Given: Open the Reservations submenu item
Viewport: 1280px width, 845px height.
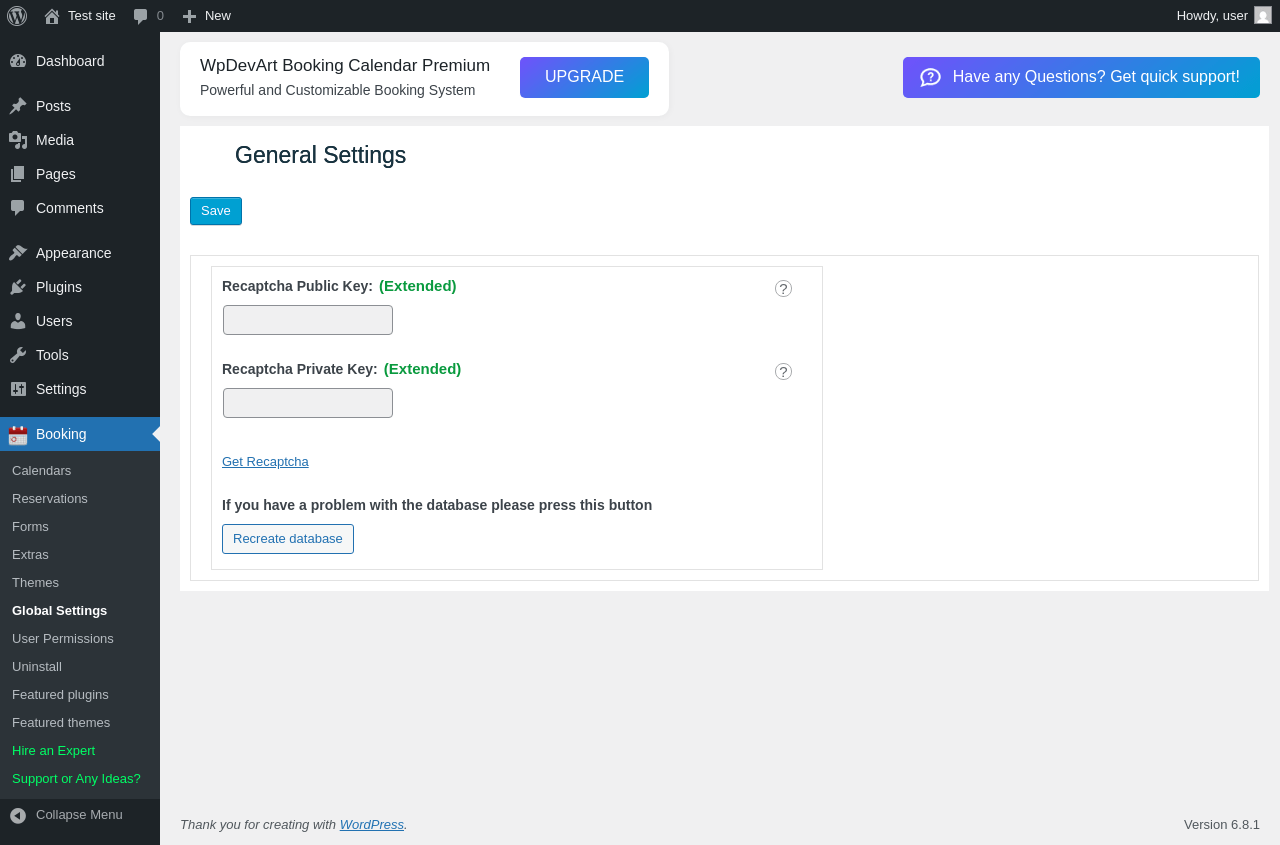Looking at the screenshot, I should click(50, 499).
